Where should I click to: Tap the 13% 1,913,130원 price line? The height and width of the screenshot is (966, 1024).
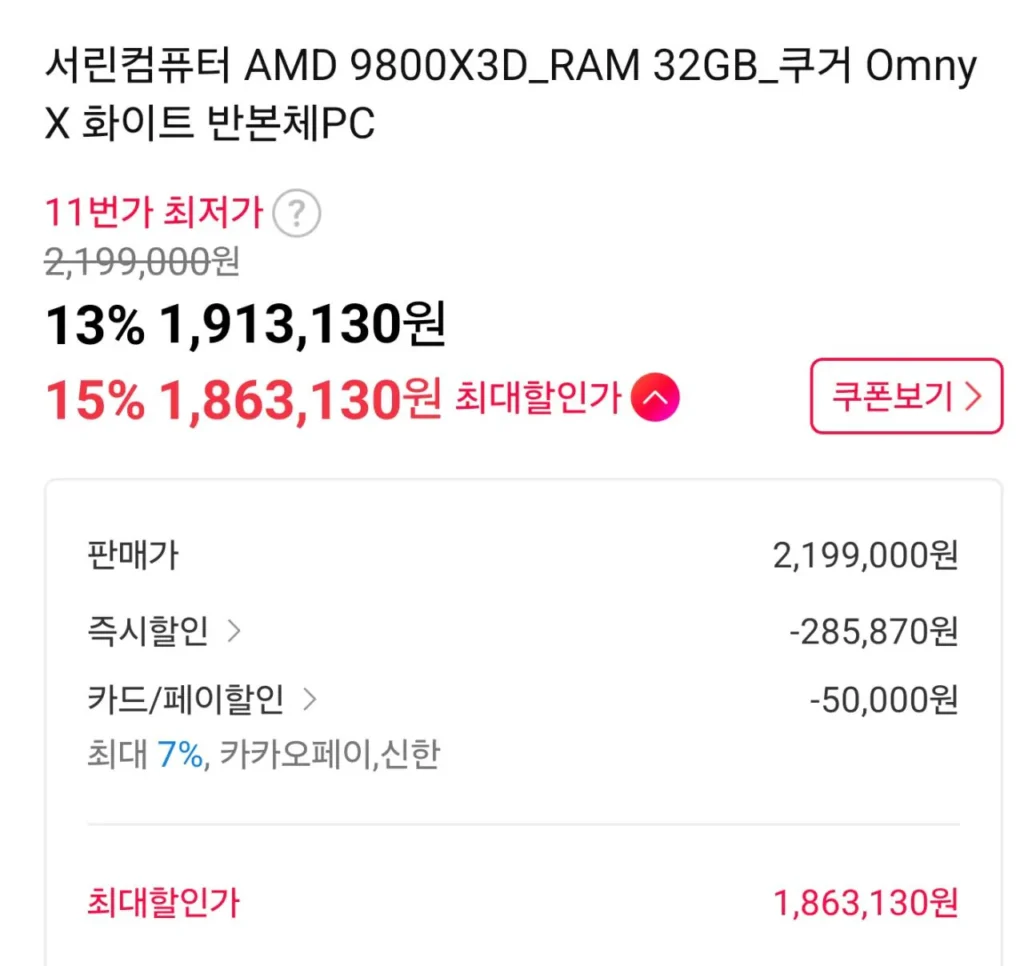click(245, 325)
